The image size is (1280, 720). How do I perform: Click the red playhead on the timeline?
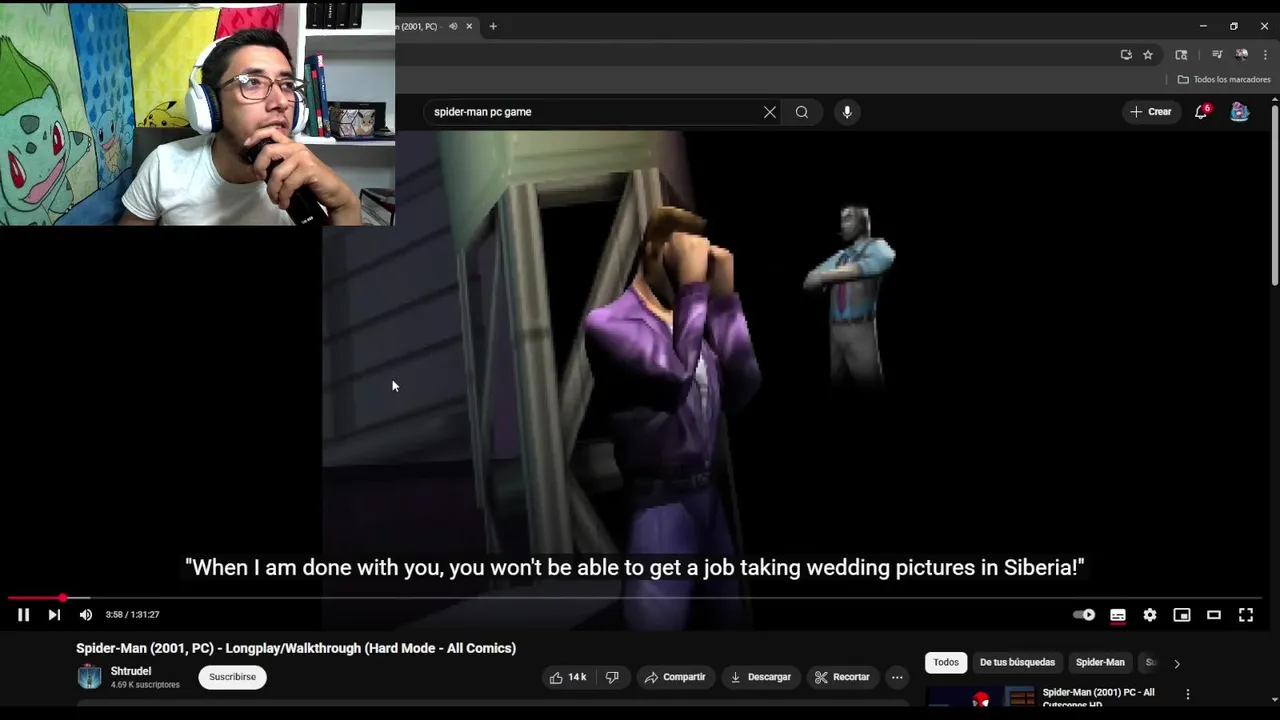[x=63, y=598]
